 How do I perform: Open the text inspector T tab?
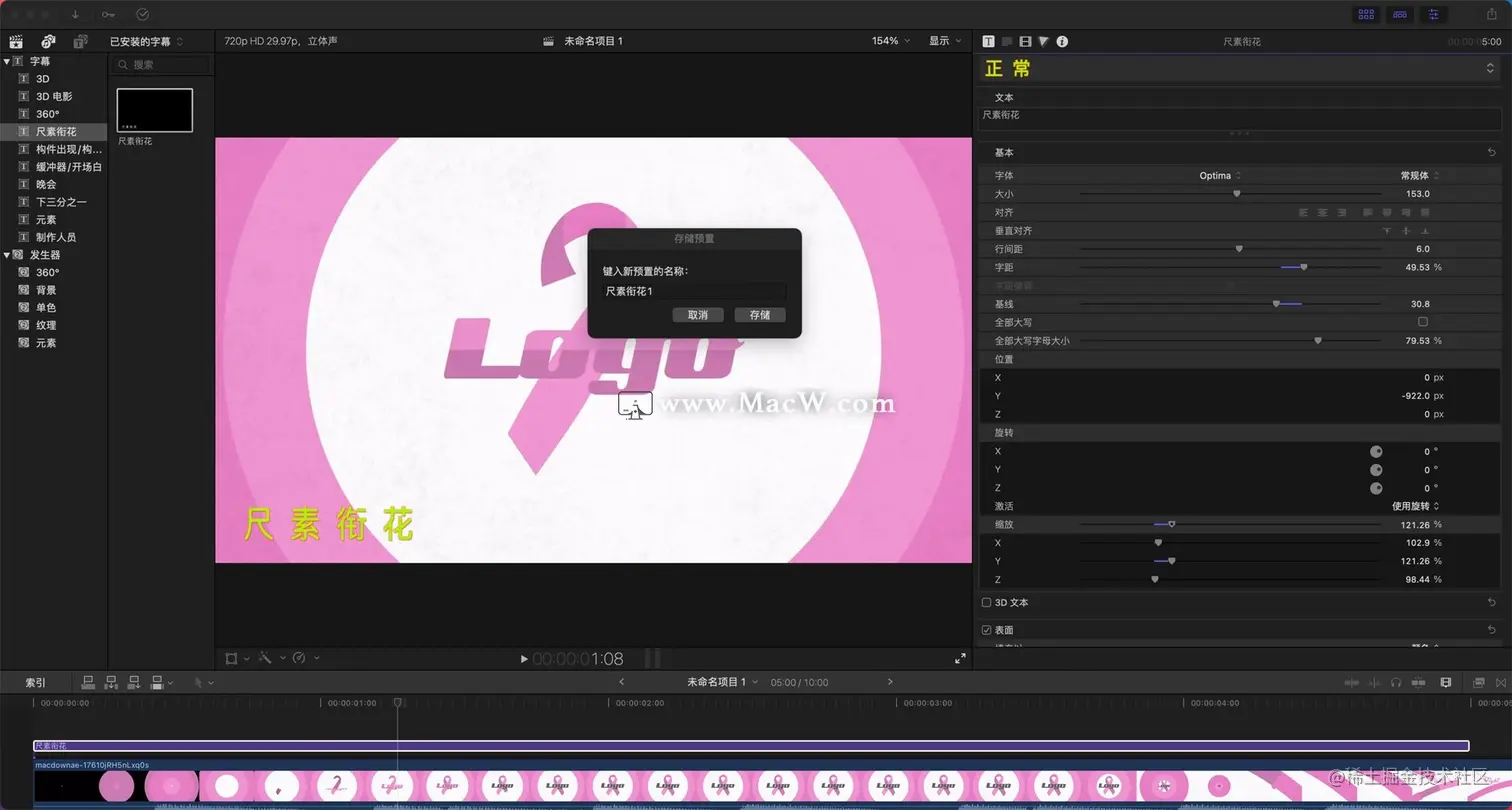pos(988,41)
